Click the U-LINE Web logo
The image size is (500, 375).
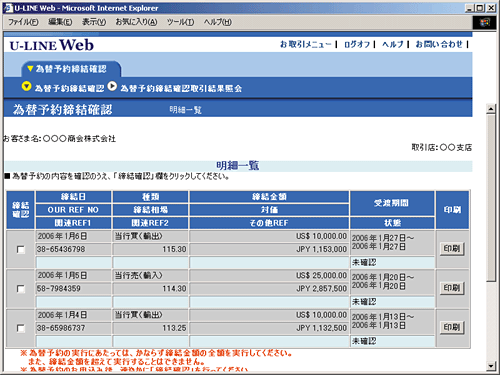click(x=52, y=45)
